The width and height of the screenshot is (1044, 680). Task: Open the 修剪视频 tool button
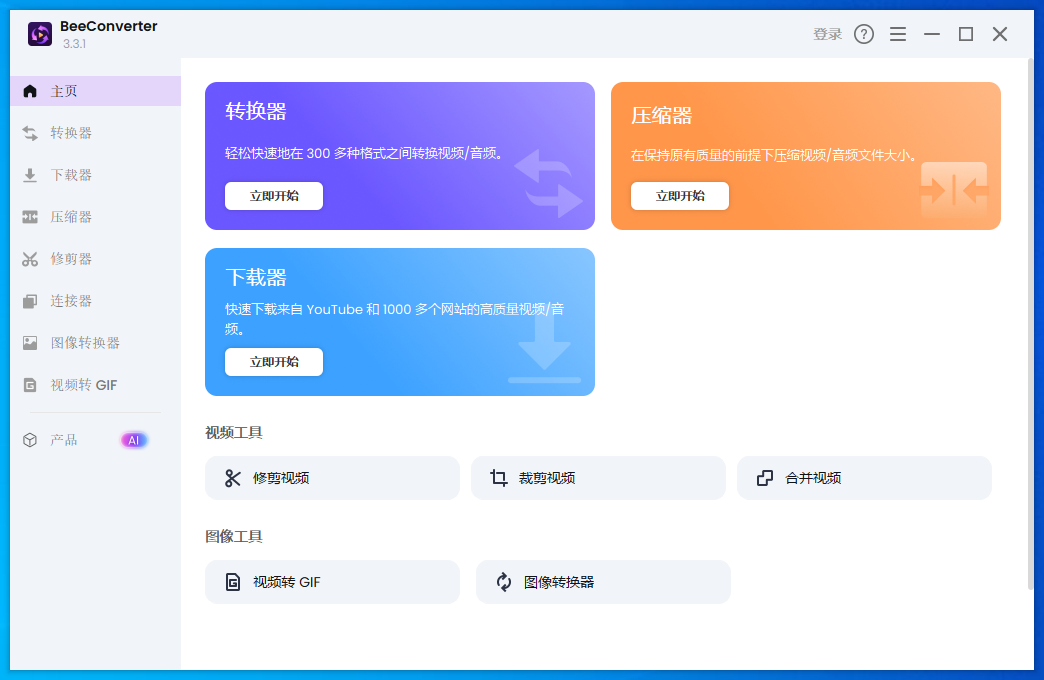pyautogui.click(x=332, y=478)
